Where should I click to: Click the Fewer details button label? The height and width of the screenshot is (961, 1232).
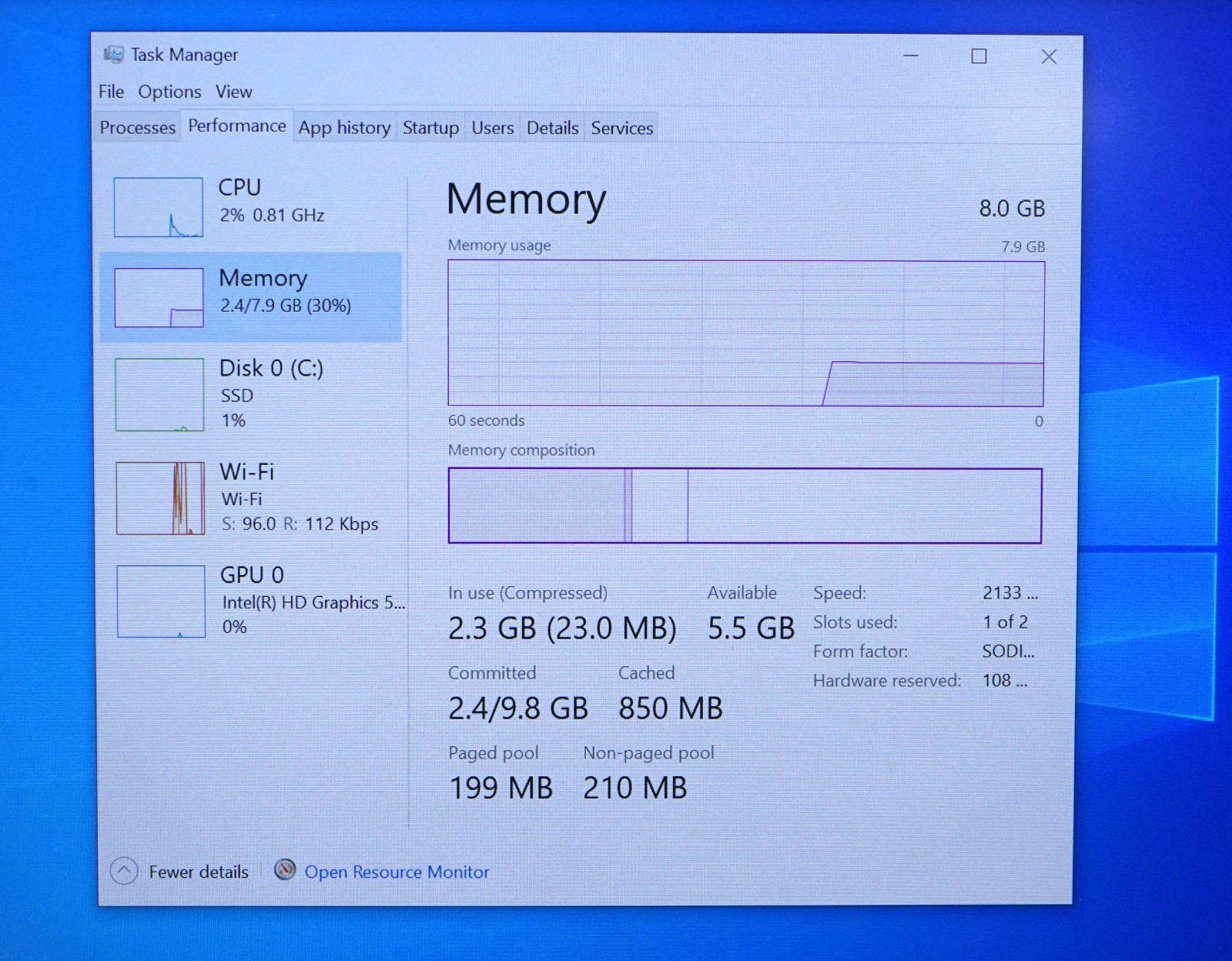pyautogui.click(x=199, y=872)
